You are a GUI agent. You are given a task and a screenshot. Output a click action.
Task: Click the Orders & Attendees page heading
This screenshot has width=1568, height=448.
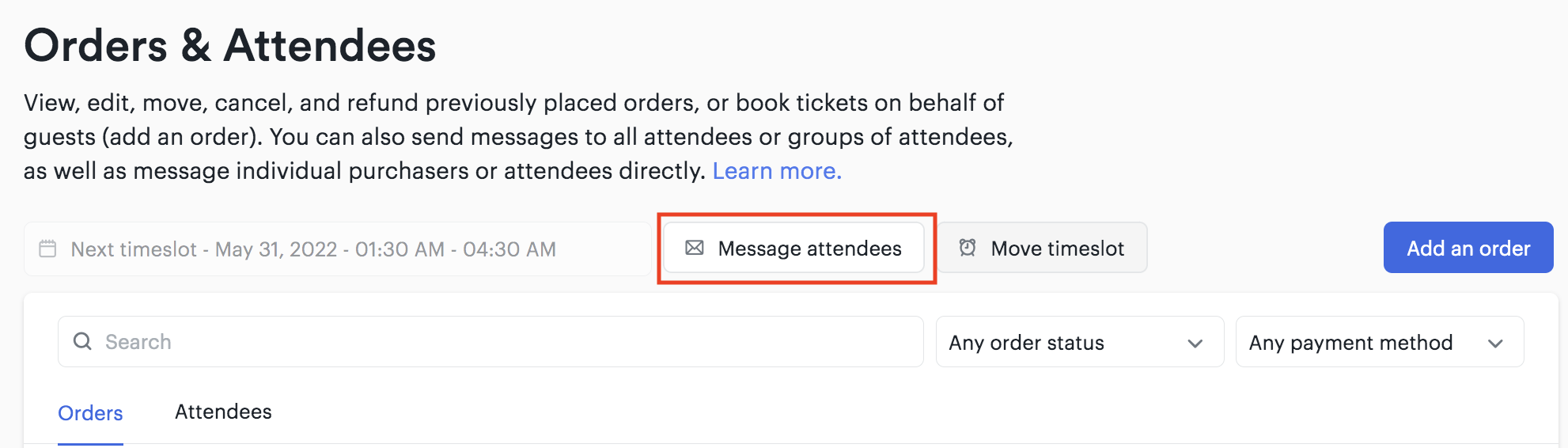pyautogui.click(x=230, y=45)
